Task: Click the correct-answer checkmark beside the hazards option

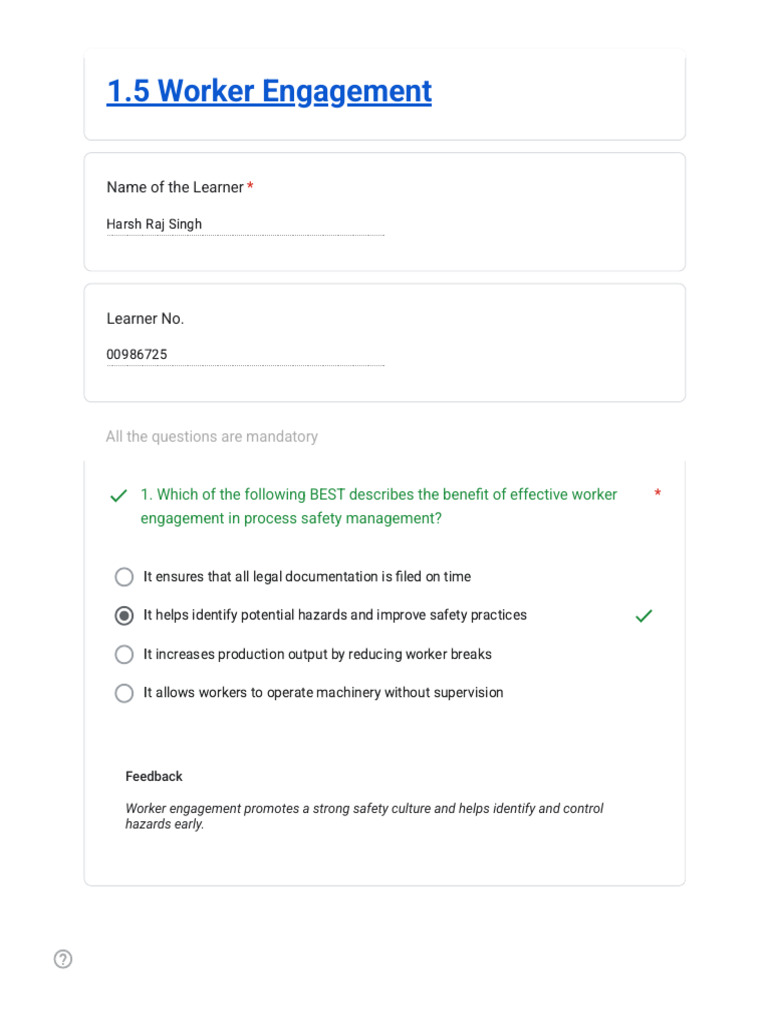Action: (644, 616)
